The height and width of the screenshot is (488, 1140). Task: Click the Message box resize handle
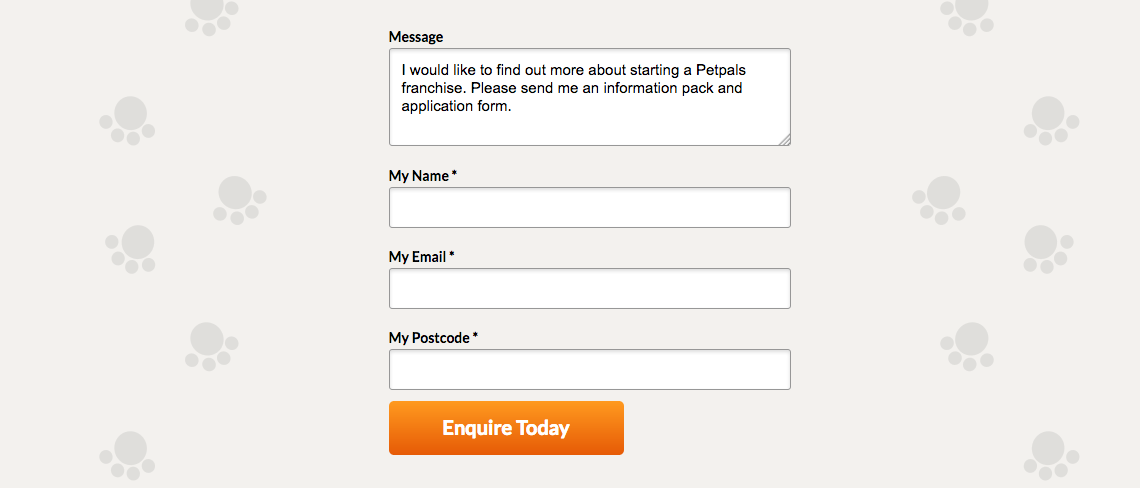point(784,140)
